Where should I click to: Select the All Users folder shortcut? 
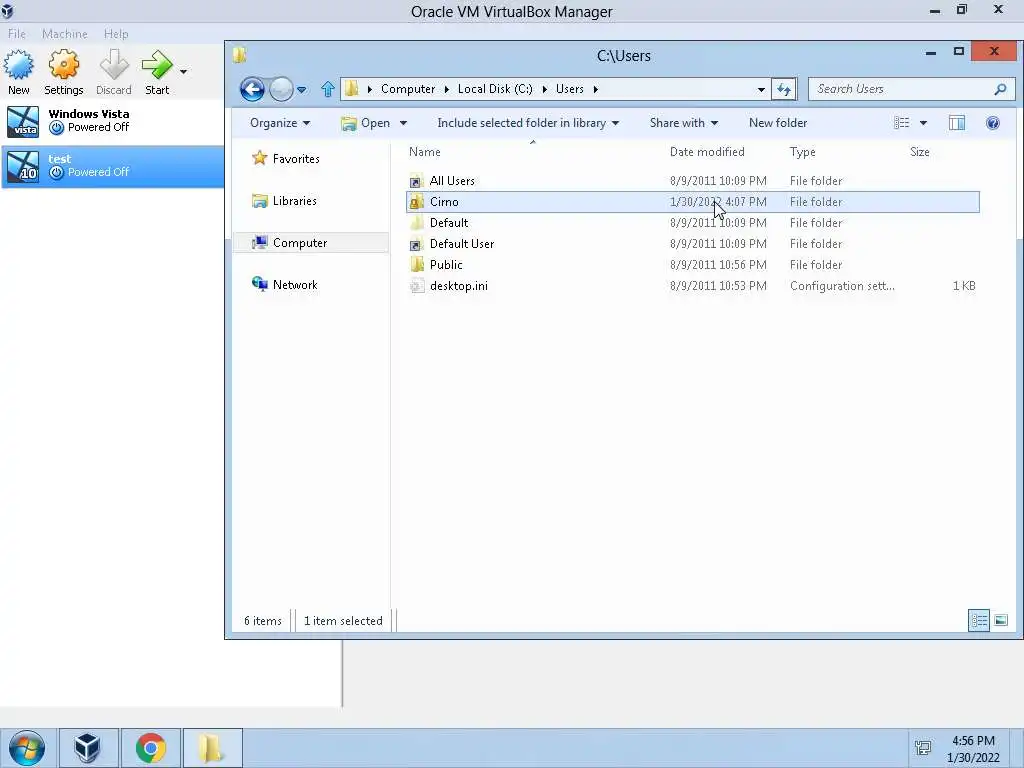(x=692, y=181)
